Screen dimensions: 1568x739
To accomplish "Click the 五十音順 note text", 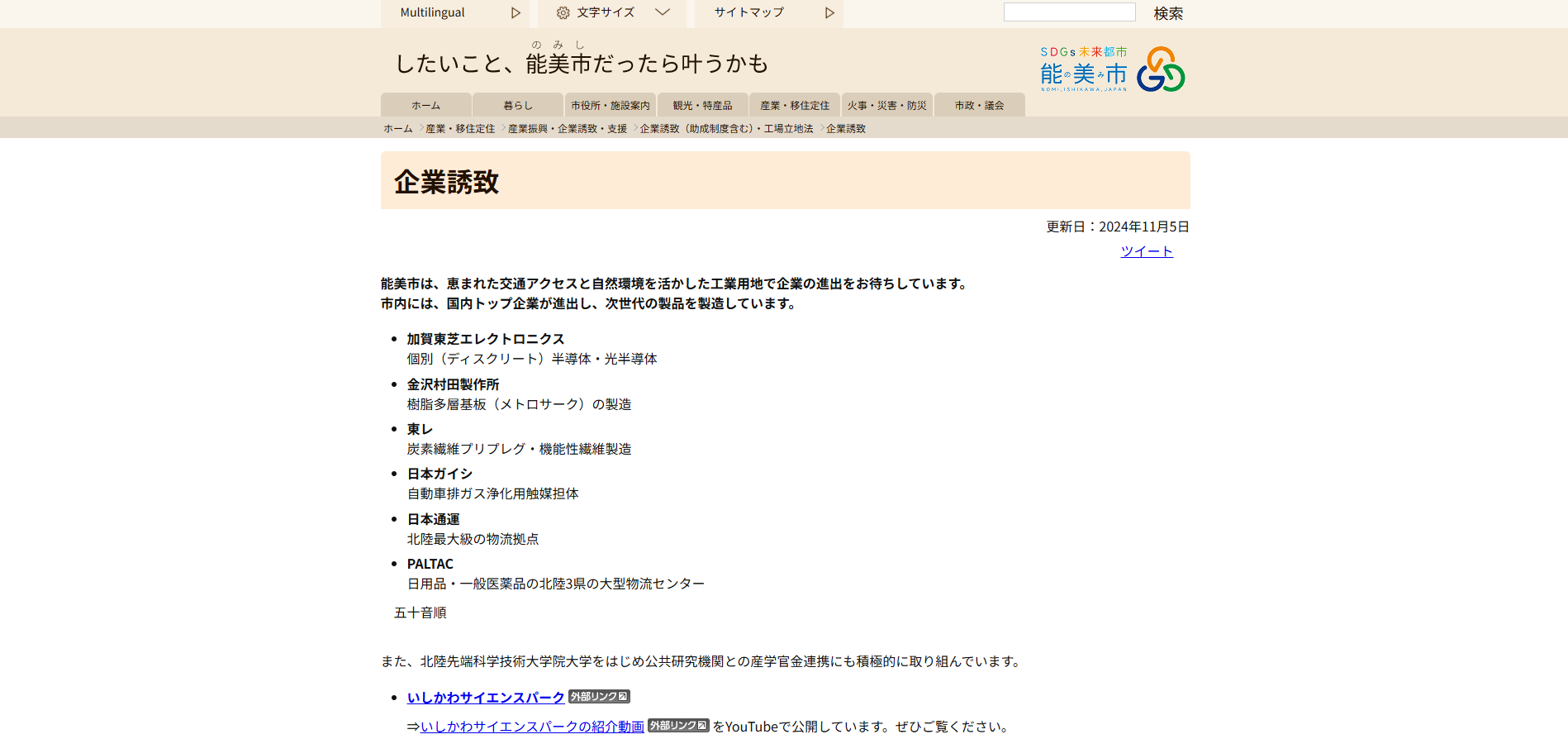I will tap(421, 613).
